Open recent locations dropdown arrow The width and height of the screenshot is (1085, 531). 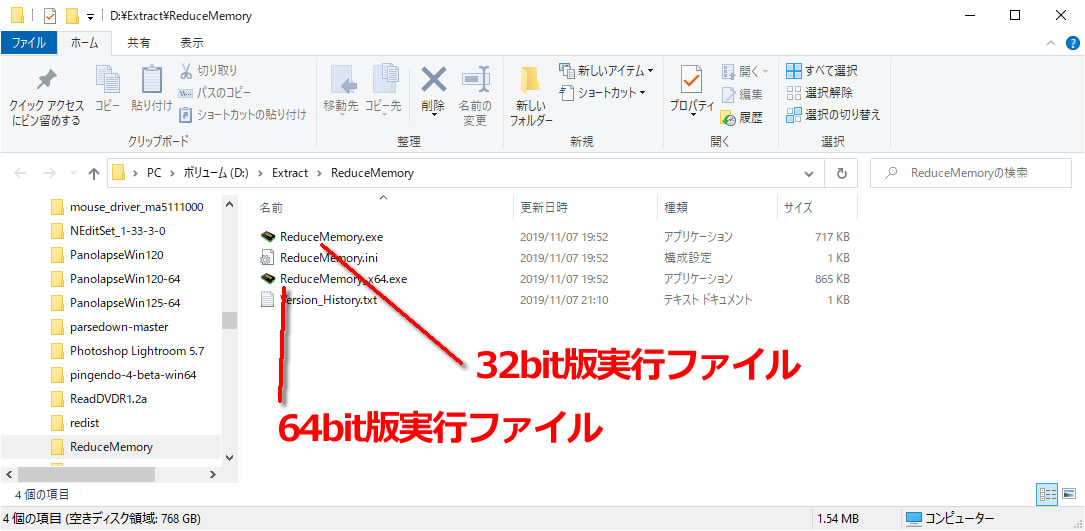[73, 174]
